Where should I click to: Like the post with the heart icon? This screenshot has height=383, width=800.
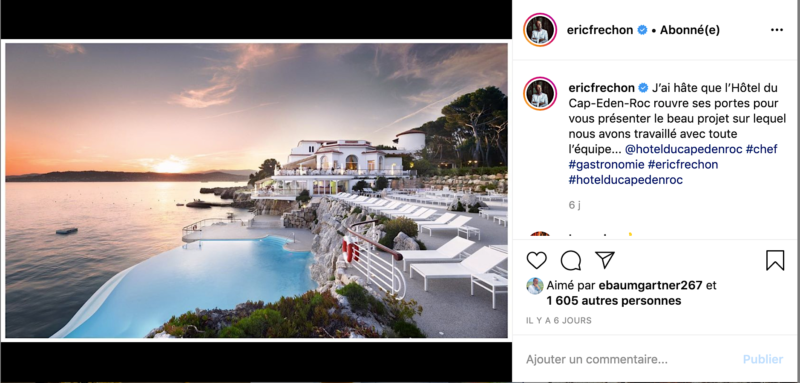coord(536,260)
